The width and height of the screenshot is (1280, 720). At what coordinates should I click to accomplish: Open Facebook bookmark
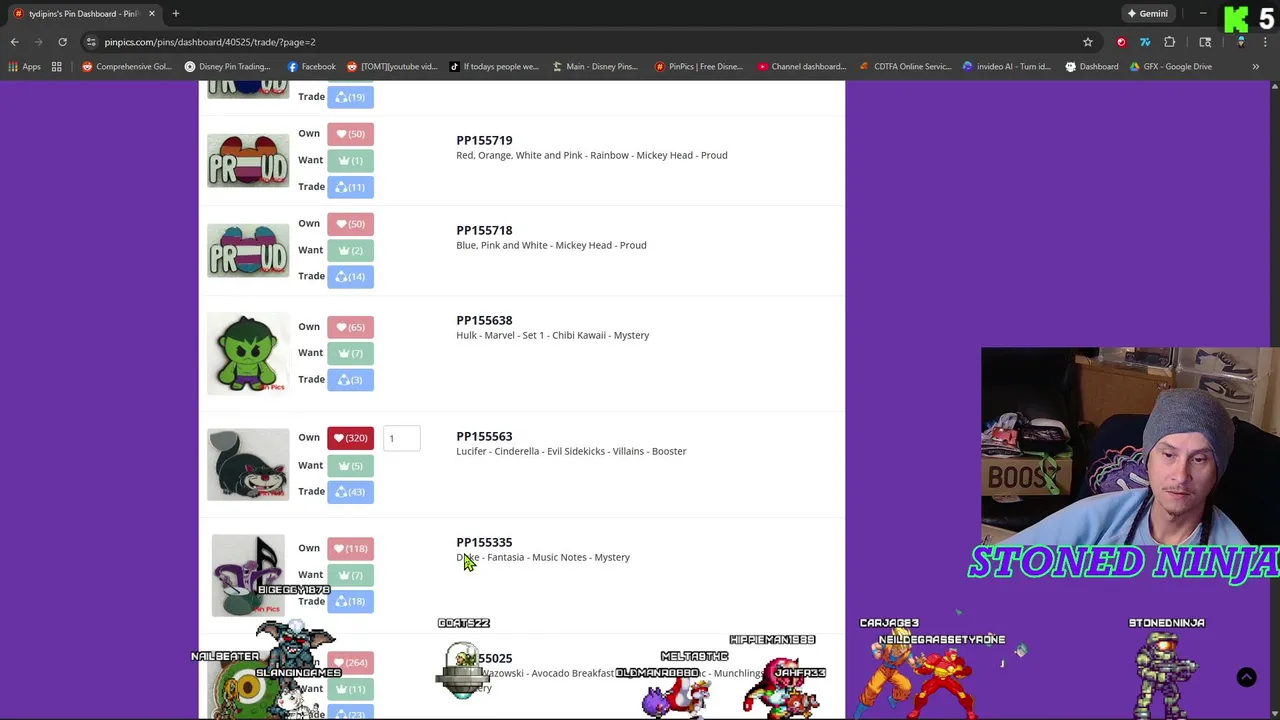point(311,67)
